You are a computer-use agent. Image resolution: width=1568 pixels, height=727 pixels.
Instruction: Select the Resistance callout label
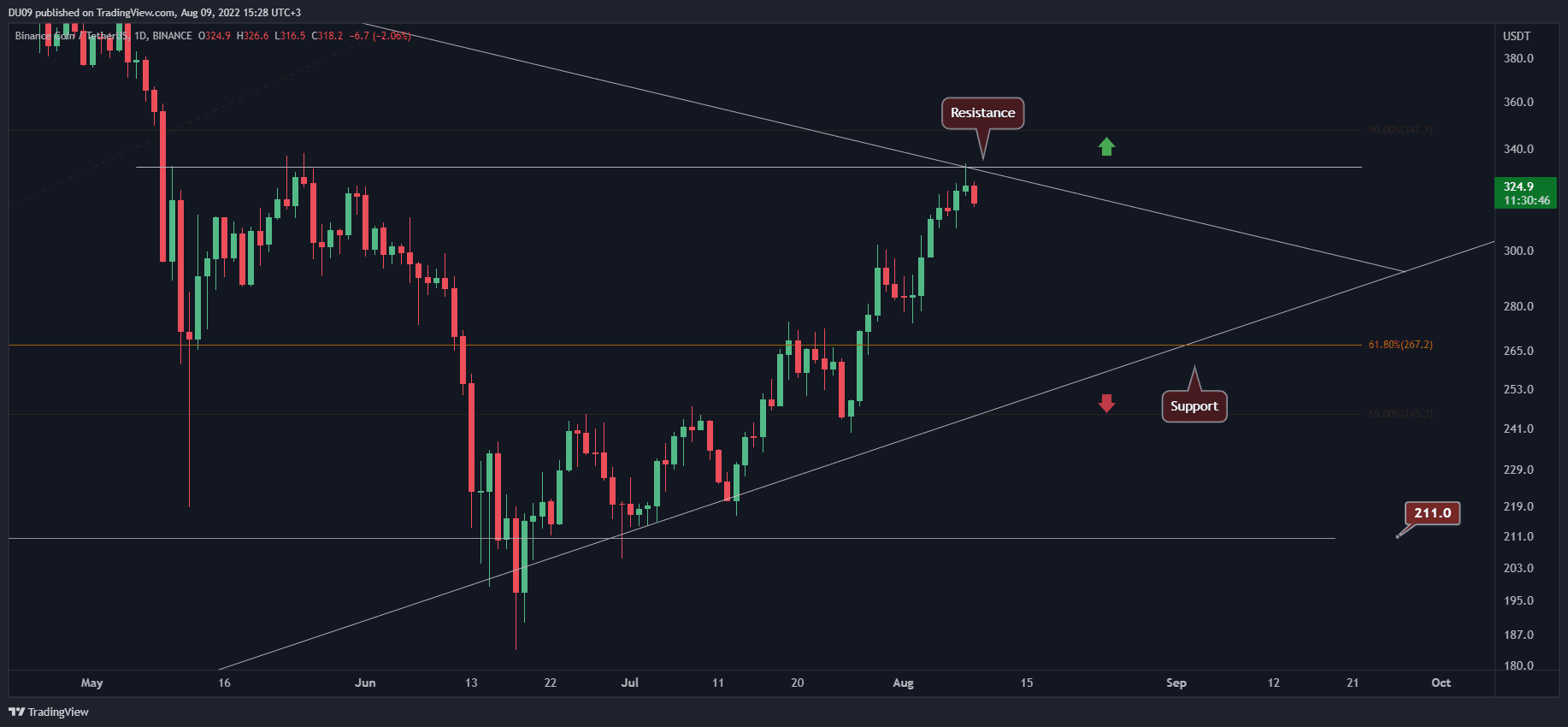[x=983, y=113]
